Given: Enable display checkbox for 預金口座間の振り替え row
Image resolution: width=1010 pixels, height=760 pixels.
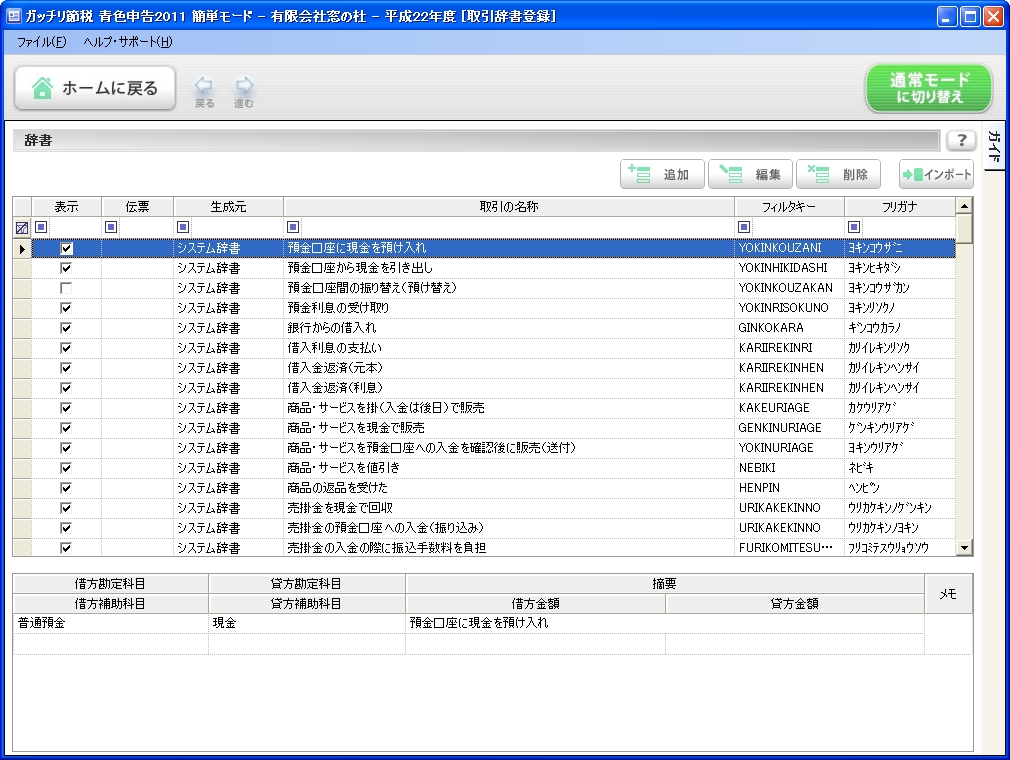Looking at the screenshot, I should pos(65,287).
